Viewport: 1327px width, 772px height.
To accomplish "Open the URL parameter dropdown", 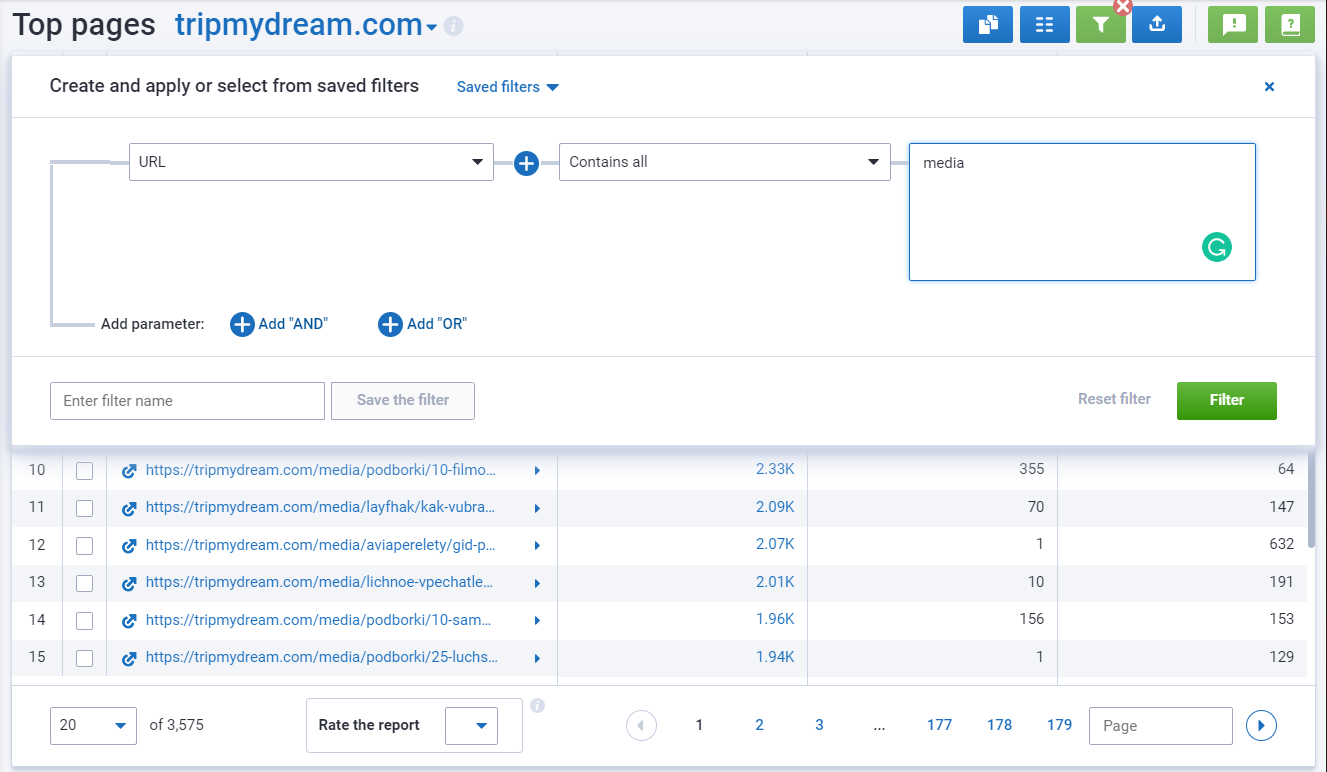I will coord(311,162).
